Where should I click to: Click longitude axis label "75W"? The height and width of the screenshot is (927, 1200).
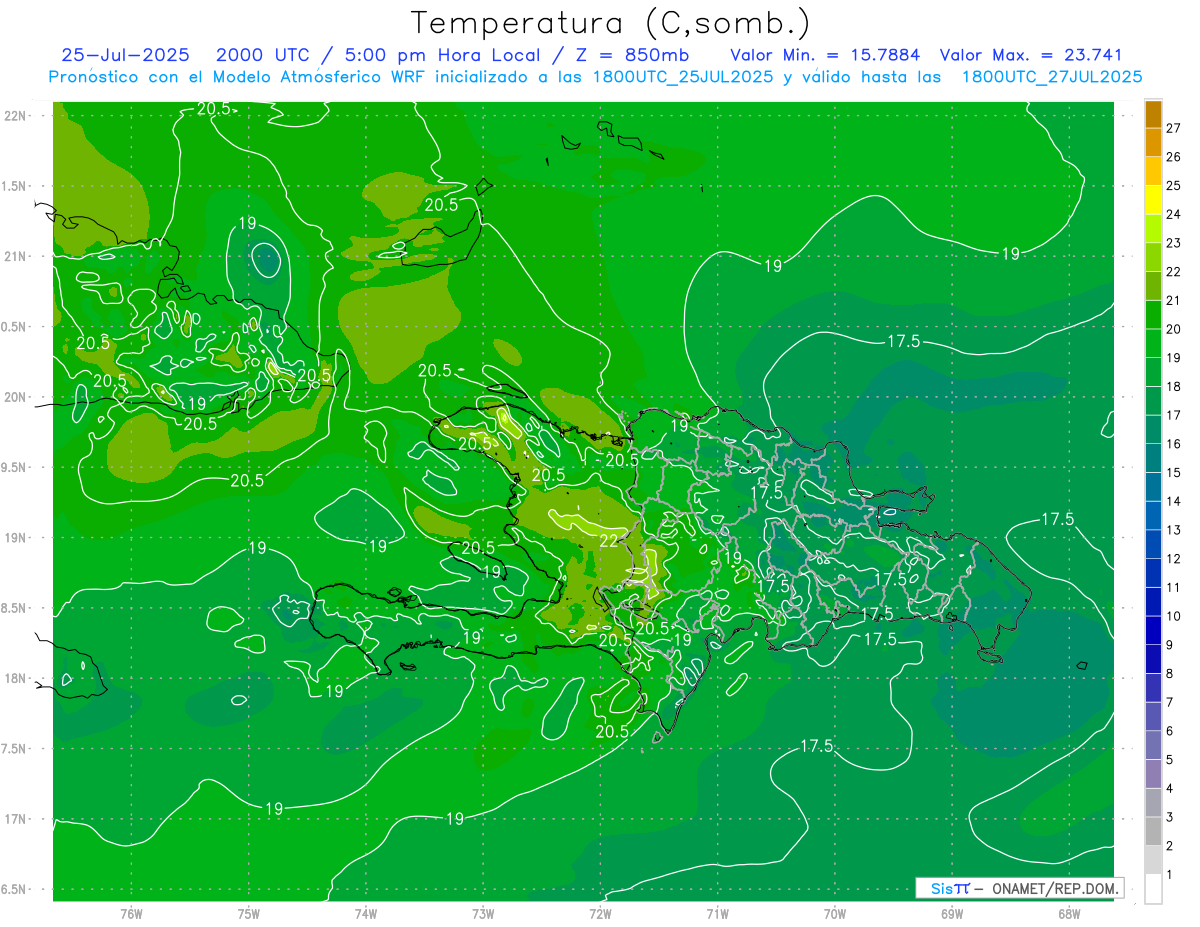tap(249, 914)
